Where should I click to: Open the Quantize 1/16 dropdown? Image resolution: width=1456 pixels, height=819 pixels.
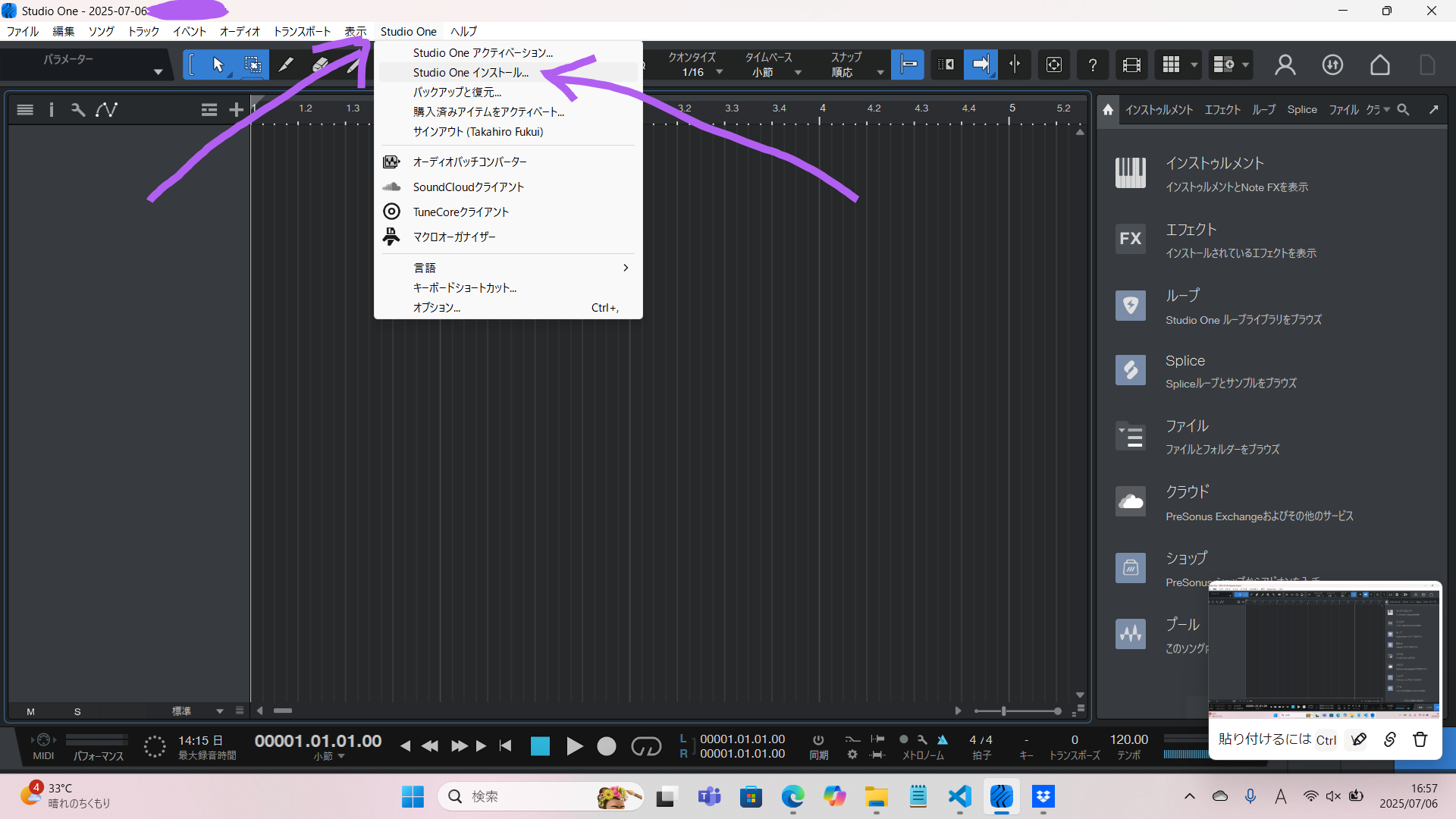[694, 72]
